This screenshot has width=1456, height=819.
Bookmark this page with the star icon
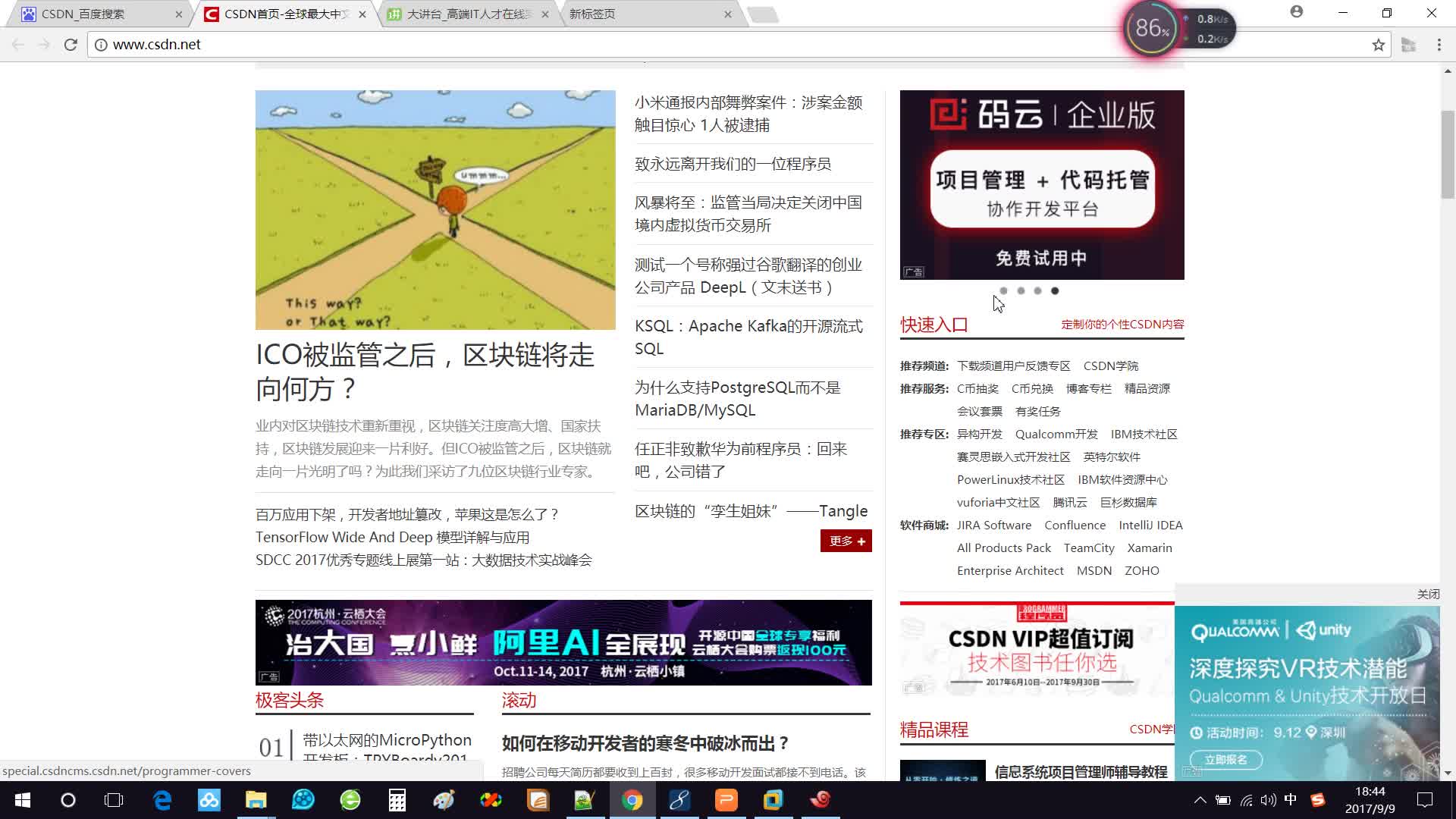[1378, 45]
